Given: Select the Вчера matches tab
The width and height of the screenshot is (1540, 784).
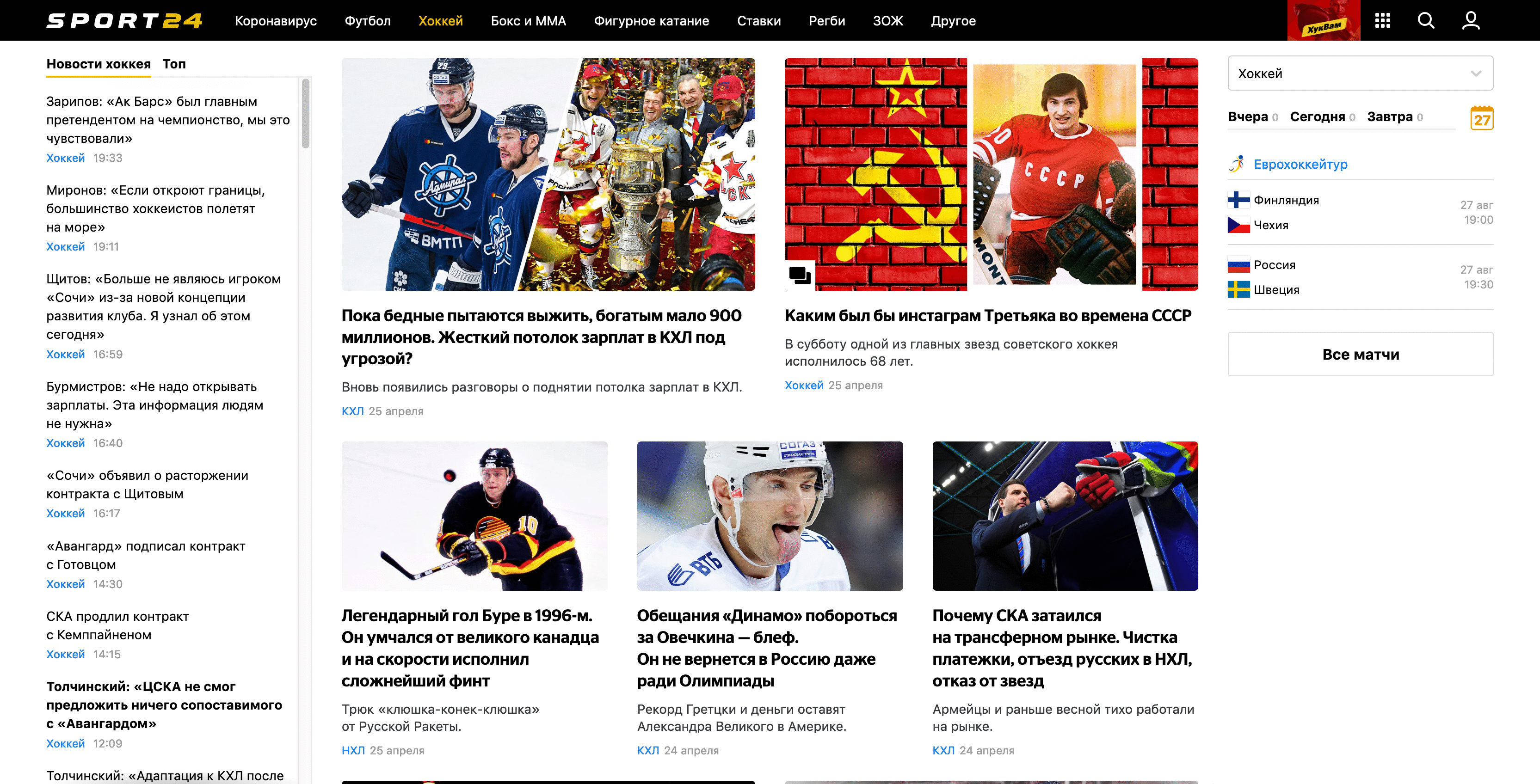Looking at the screenshot, I should click(1248, 116).
